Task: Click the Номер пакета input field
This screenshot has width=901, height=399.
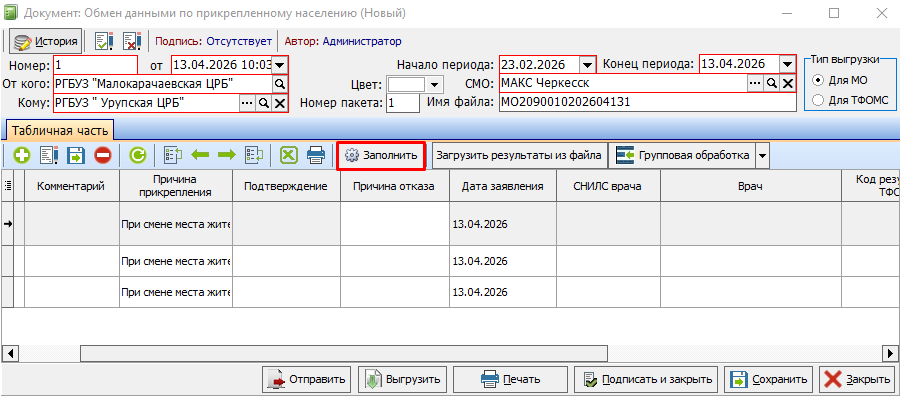Action: click(x=403, y=103)
